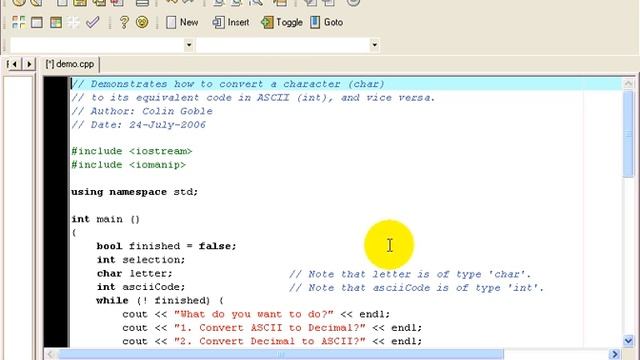Click the left tab-scroll arrow

(x=14, y=64)
